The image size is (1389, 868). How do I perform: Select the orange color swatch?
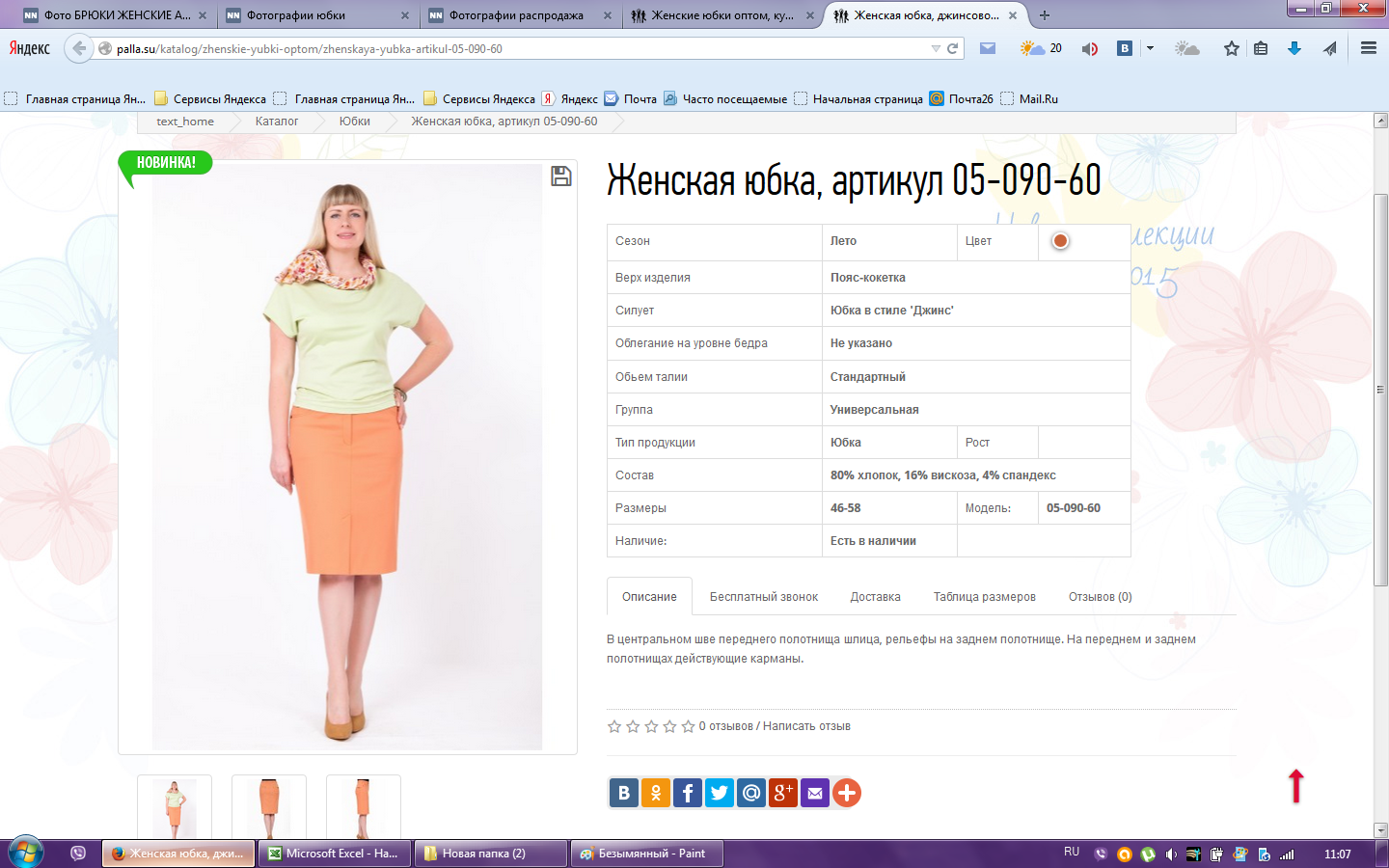coord(1060,241)
